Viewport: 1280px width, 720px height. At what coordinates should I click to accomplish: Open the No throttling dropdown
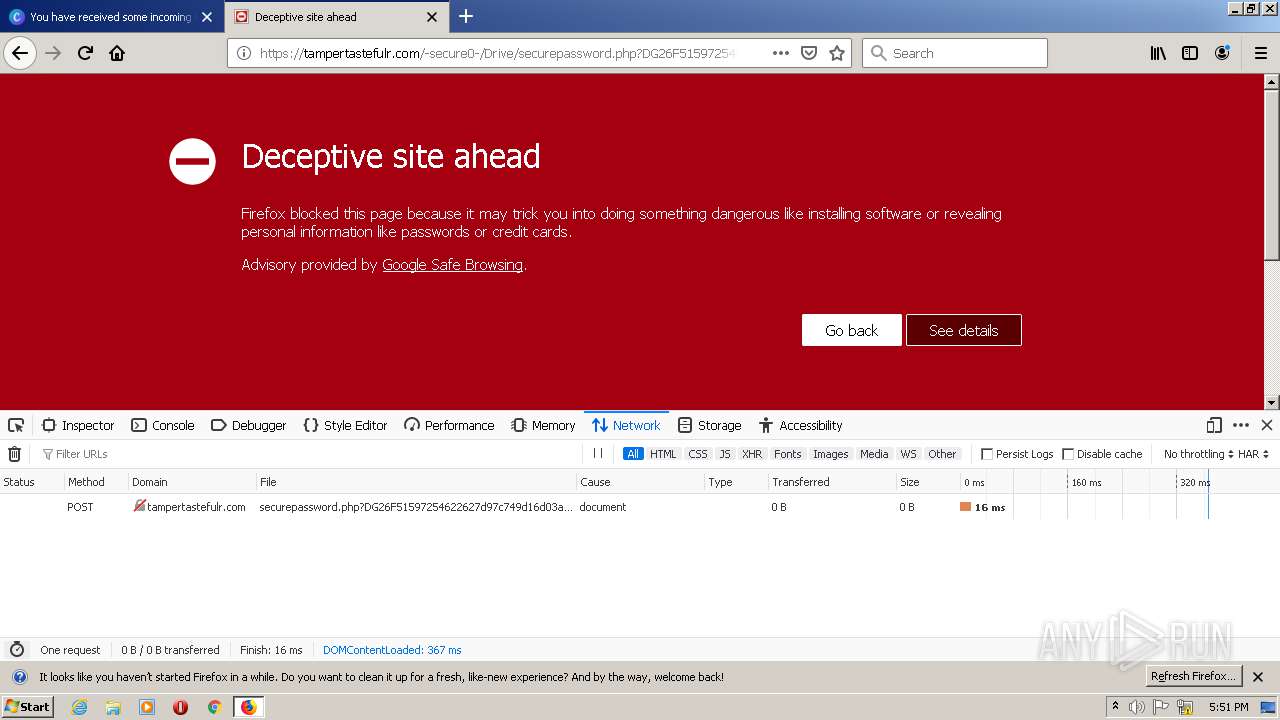(1198, 454)
